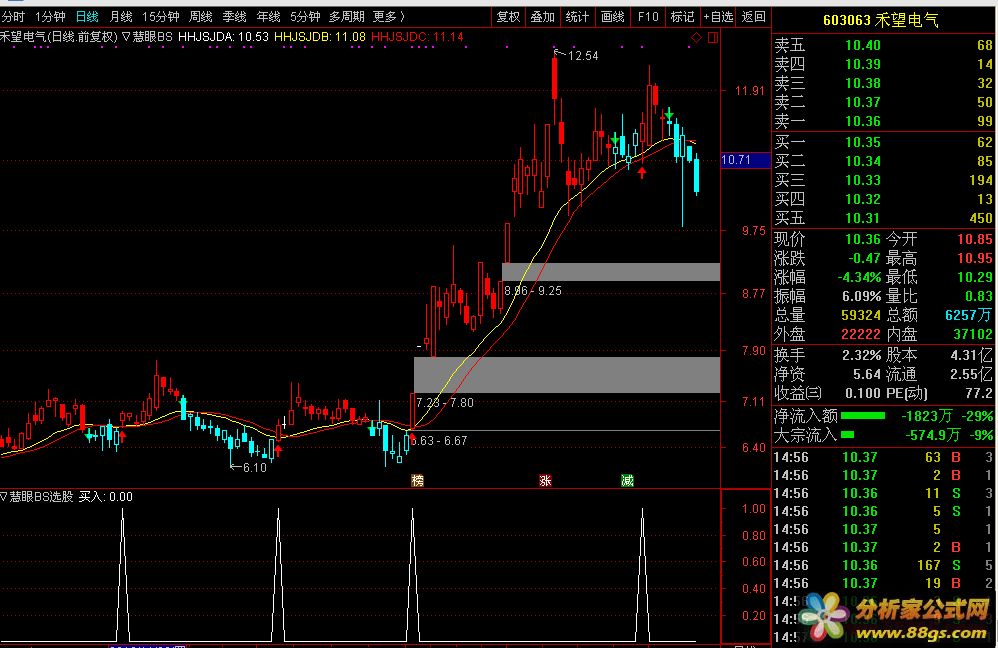Click the stock title 603063 禾望电气
Screen dimensions: 998x648
(881, 20)
